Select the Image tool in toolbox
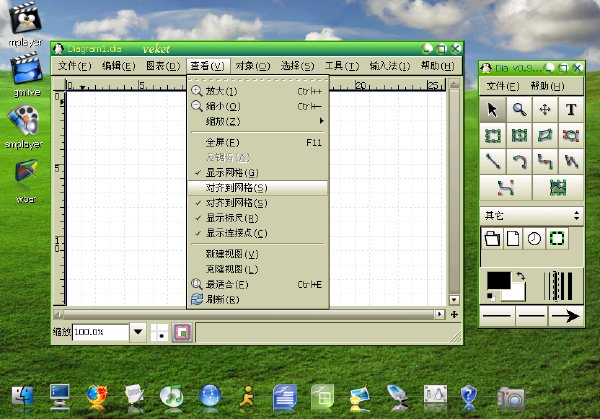This screenshot has height=419, width=600. click(558, 187)
